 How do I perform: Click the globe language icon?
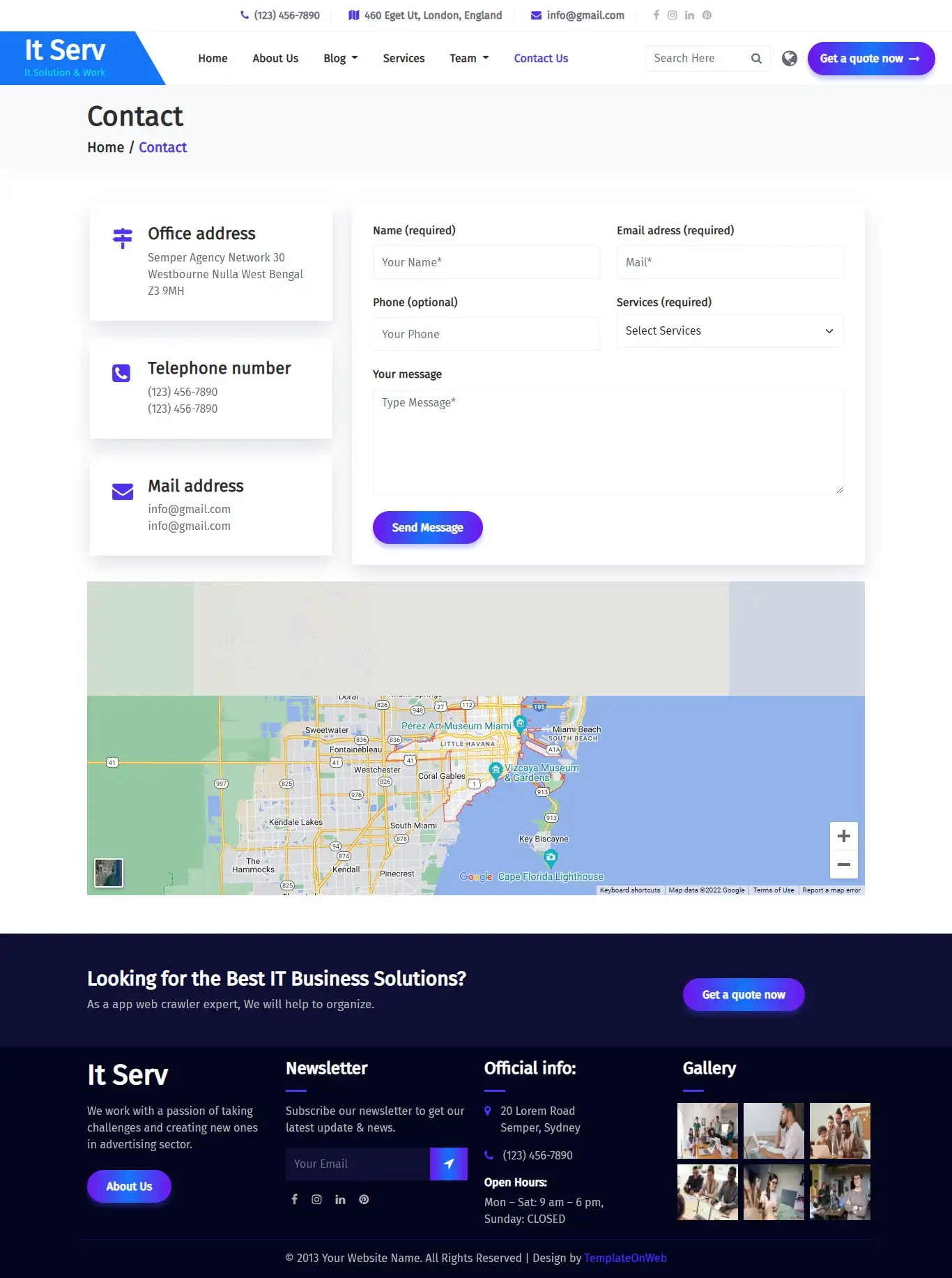click(x=789, y=59)
